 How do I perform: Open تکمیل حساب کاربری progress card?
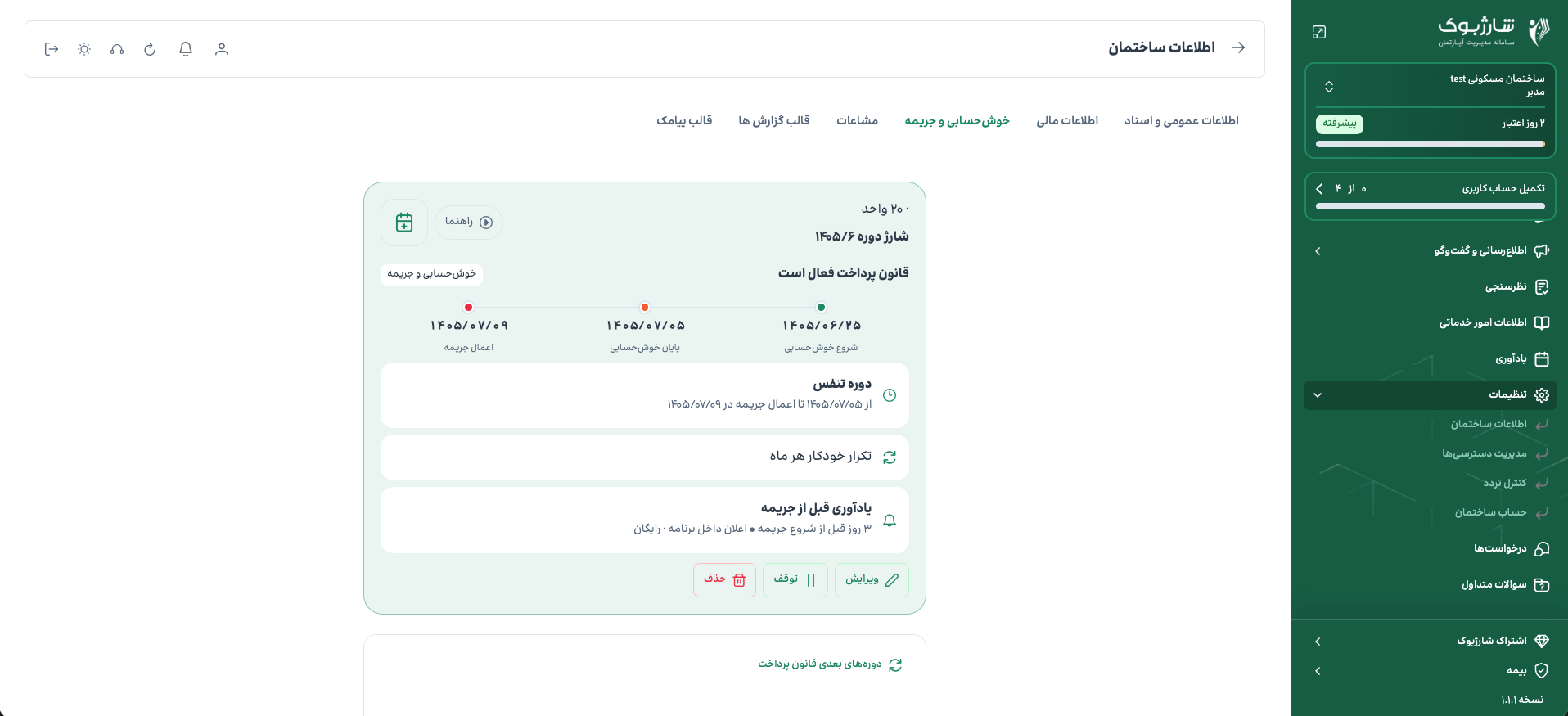[1430, 196]
